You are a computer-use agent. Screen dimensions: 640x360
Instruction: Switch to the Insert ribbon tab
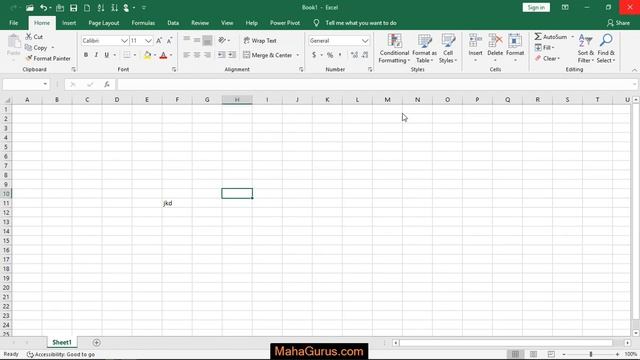click(69, 23)
